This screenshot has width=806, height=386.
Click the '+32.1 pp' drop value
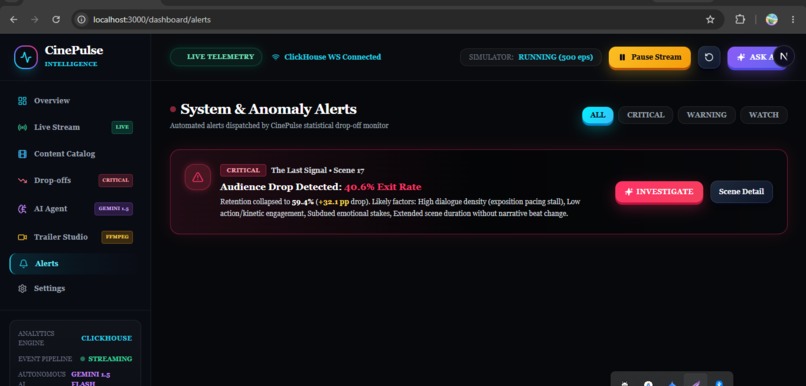click(334, 202)
